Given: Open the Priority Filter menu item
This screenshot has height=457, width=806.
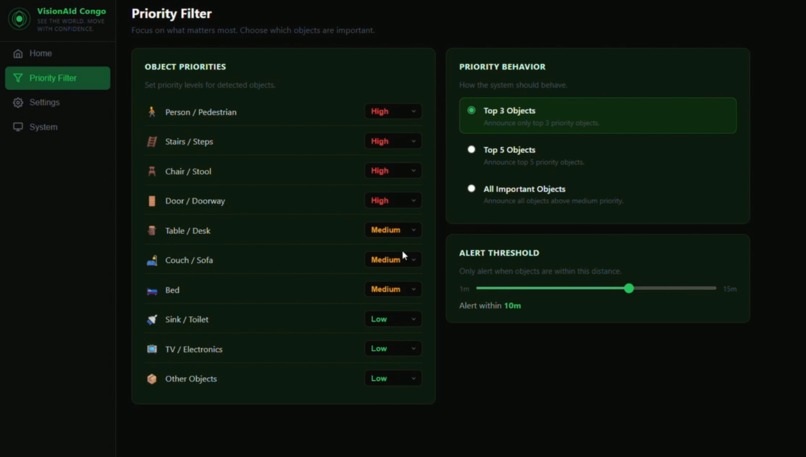Looking at the screenshot, I should click(x=58, y=78).
